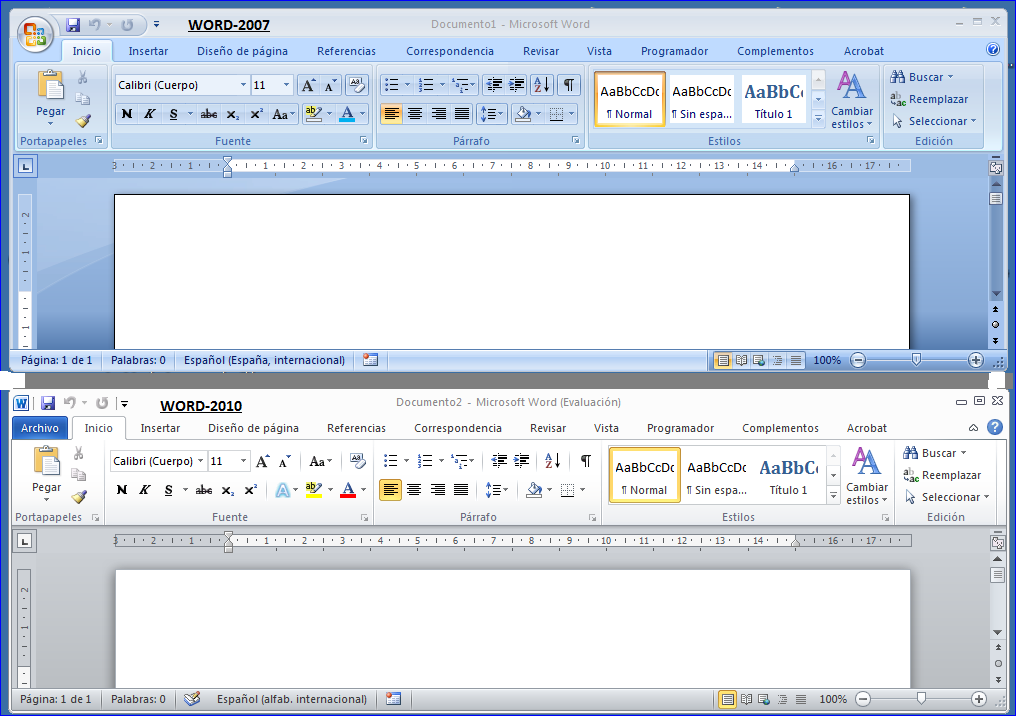Image resolution: width=1016 pixels, height=716 pixels.
Task: Open Diseño de página tab in Word 2010
Action: pyautogui.click(x=253, y=428)
